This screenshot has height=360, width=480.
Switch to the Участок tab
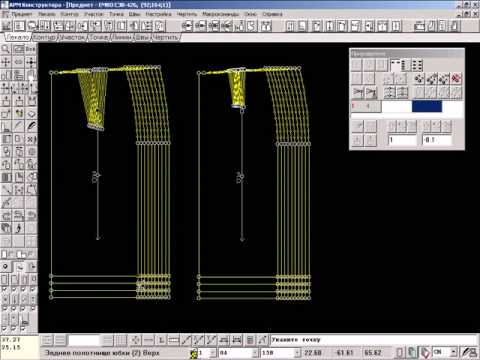point(72,37)
